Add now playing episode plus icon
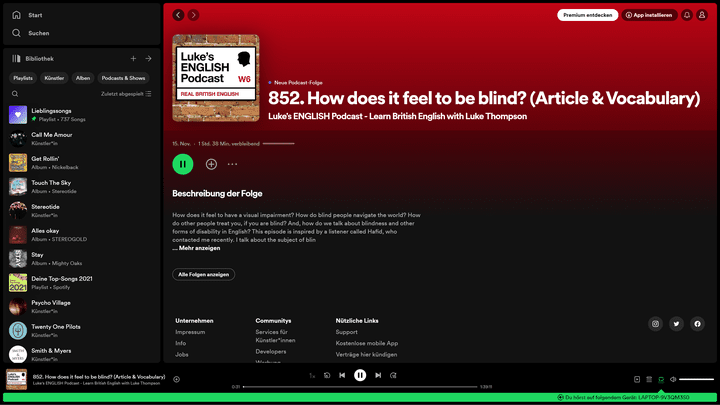The width and height of the screenshot is (720, 405). [176, 379]
